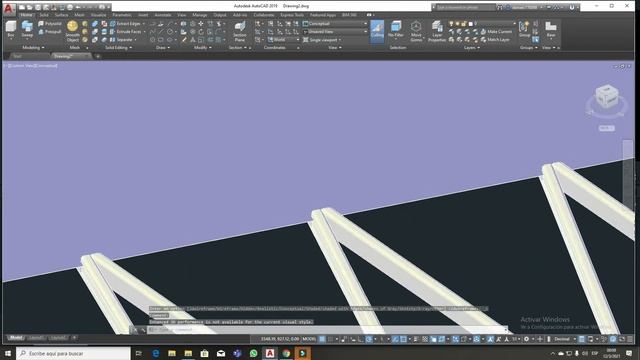Viewport: 640px width, 360px height.
Task: Expand the Solid Editing panel
Action: pyautogui.click(x=118, y=48)
